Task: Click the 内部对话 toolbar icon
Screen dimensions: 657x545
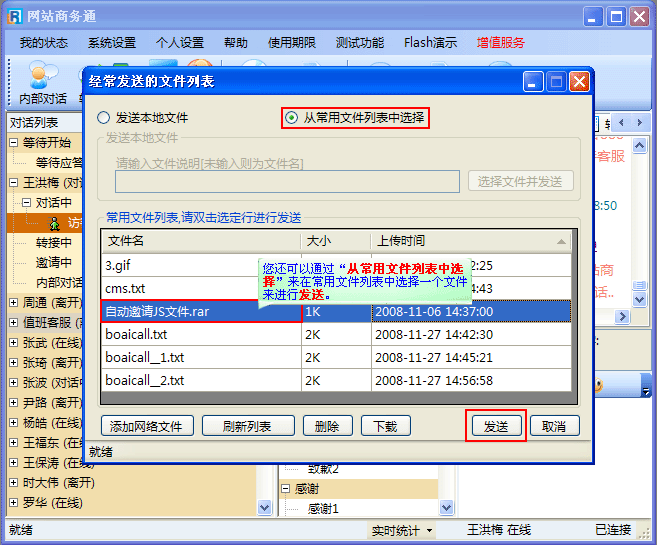Action: pyautogui.click(x=42, y=81)
